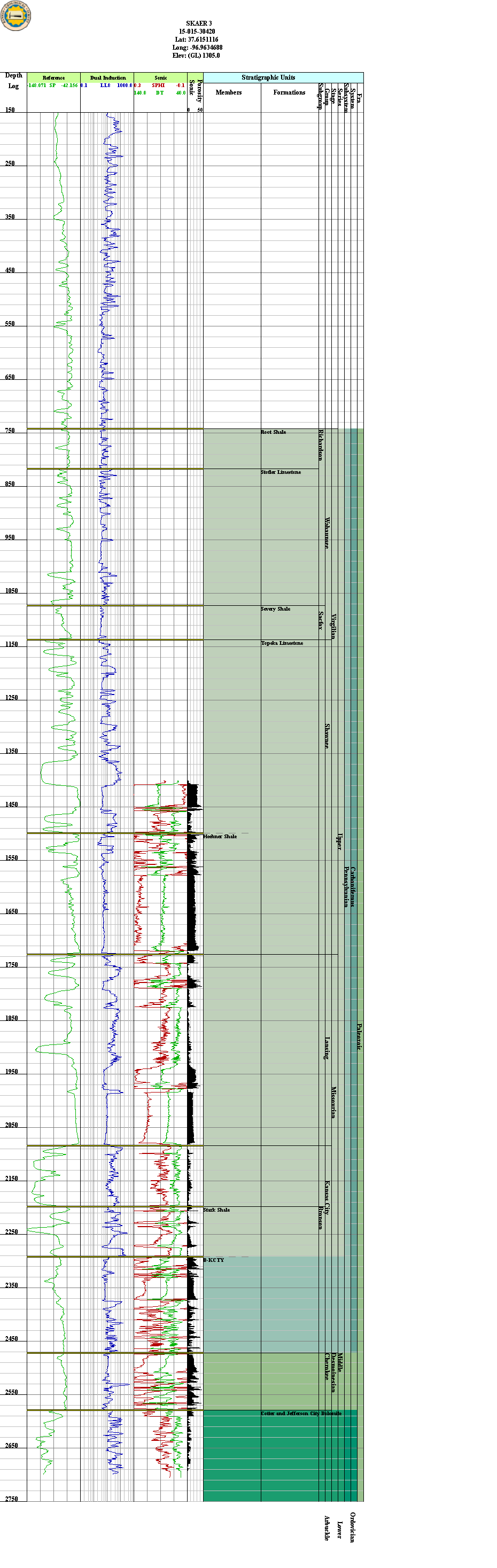This screenshot has width=497, height=1568.
Task: Click the Dual Induction track header
Action: point(107,77)
